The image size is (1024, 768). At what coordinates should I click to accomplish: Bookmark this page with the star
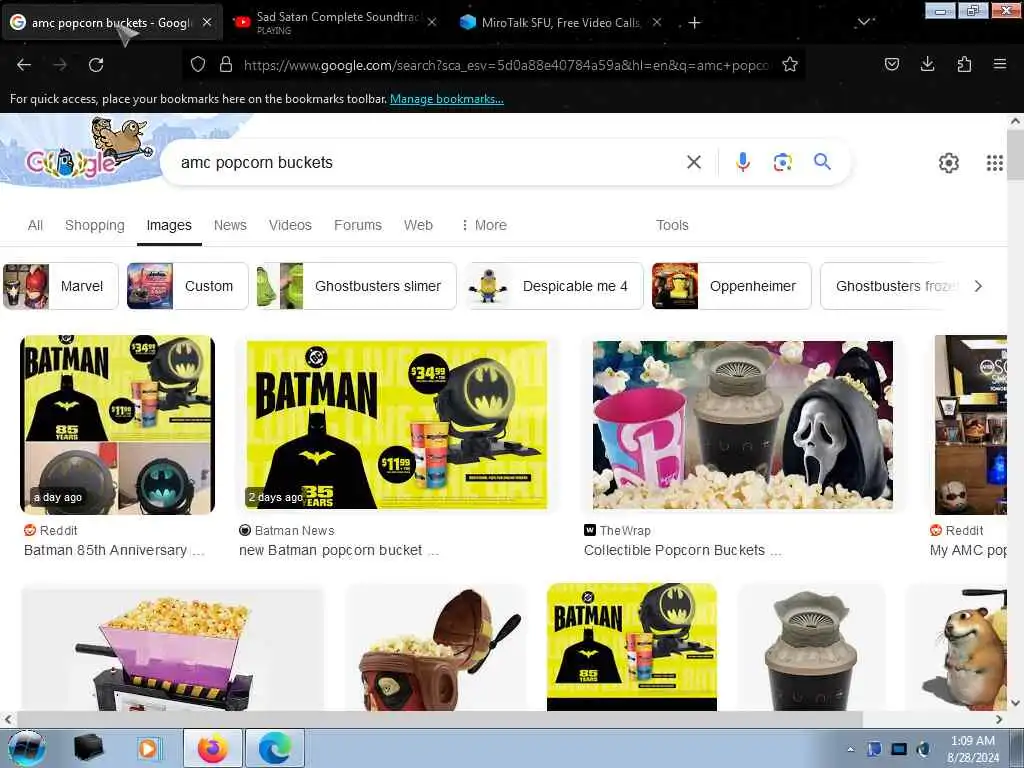tap(790, 65)
